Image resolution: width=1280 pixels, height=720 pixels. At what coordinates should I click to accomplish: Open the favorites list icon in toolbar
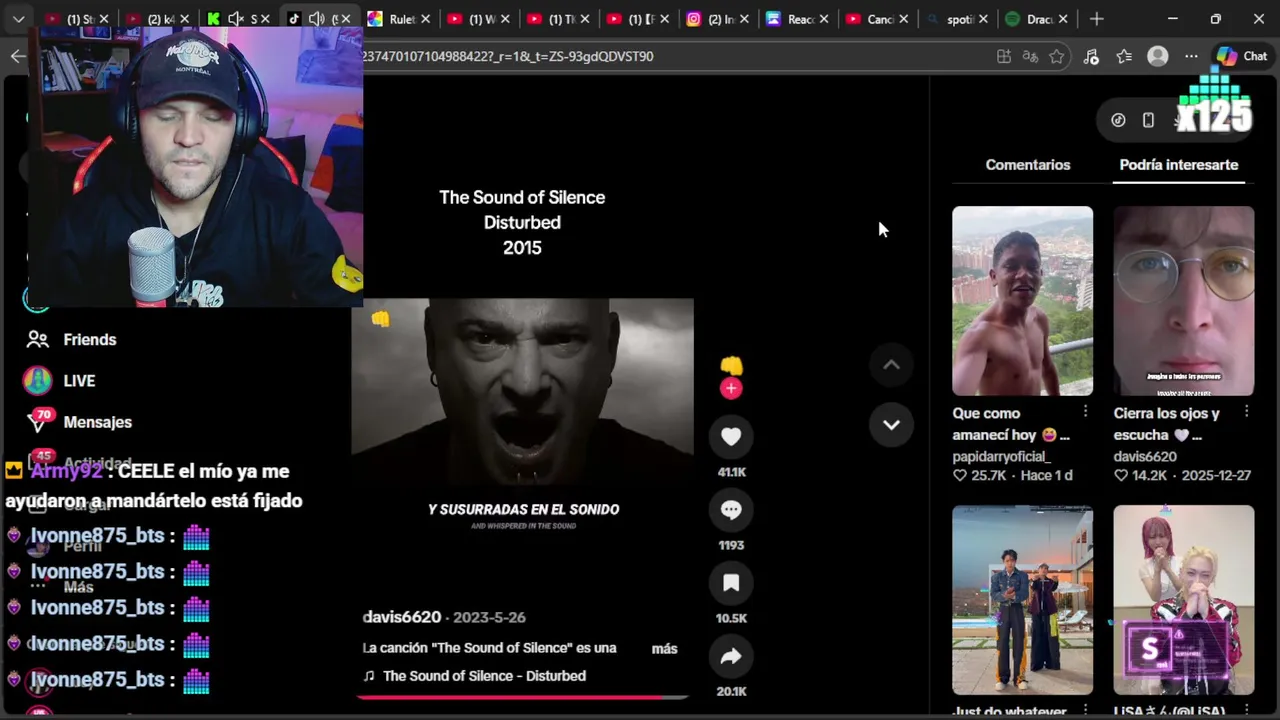tap(1124, 57)
